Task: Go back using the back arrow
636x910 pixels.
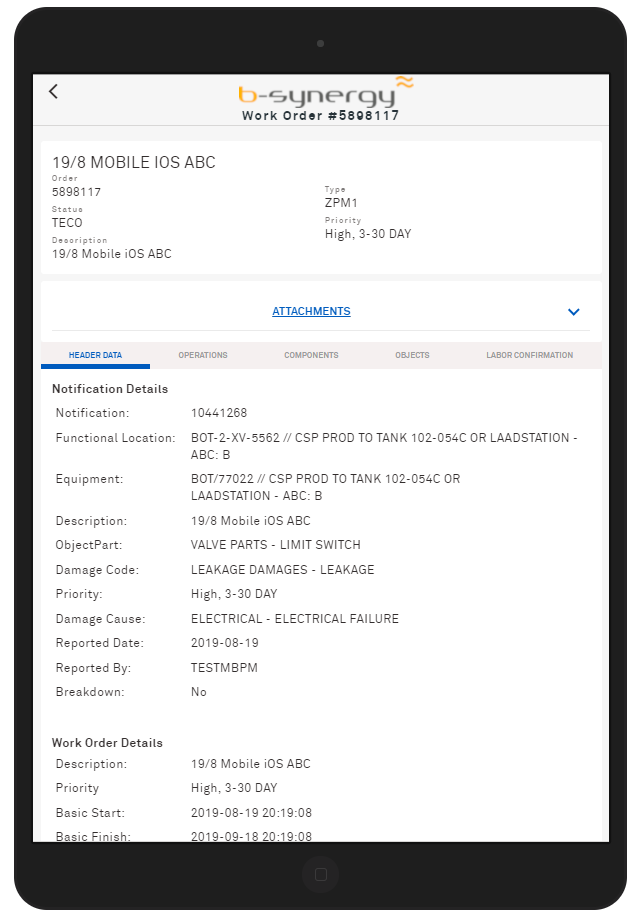Action: (x=53, y=91)
